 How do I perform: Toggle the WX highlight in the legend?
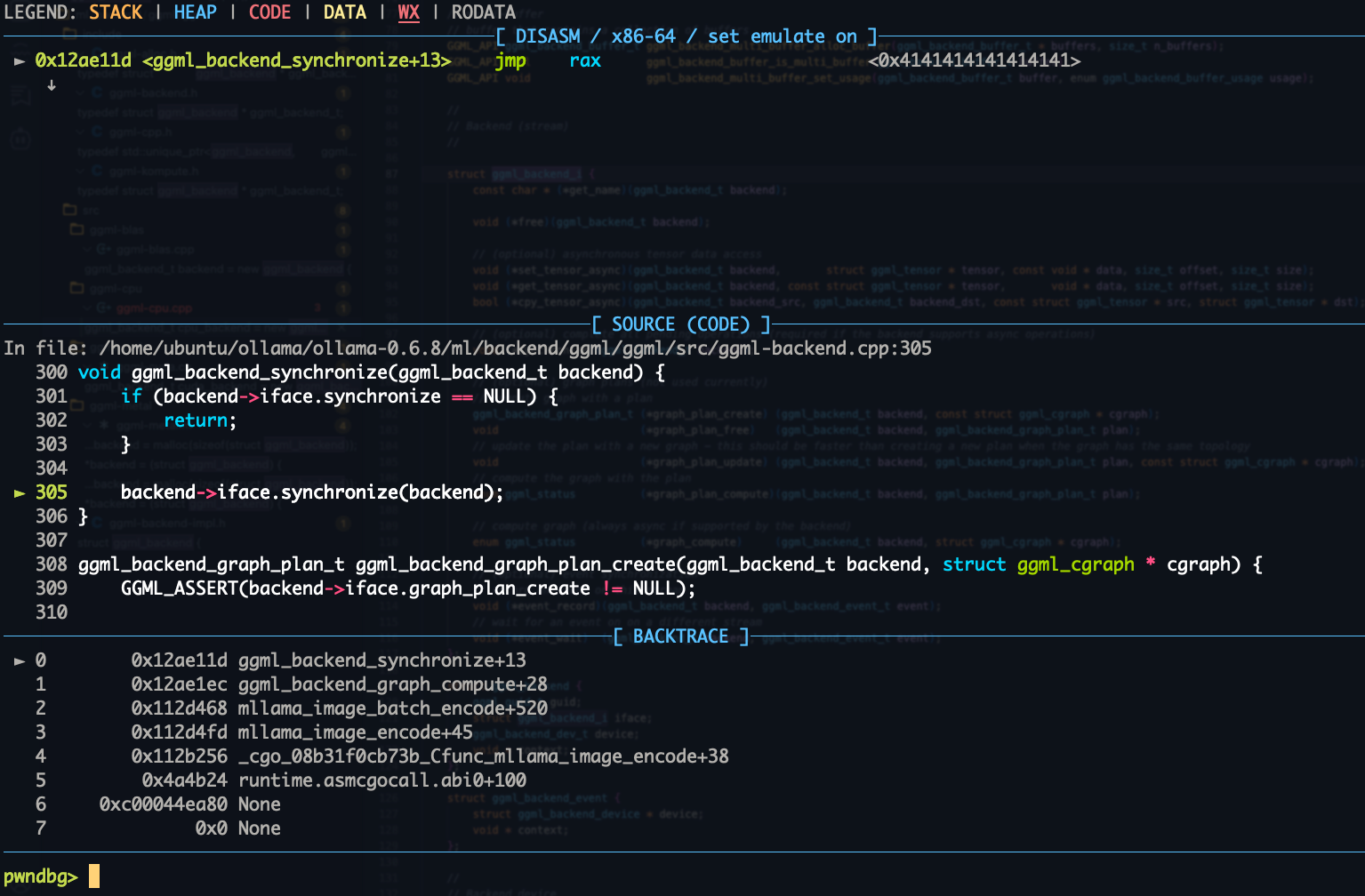click(408, 12)
